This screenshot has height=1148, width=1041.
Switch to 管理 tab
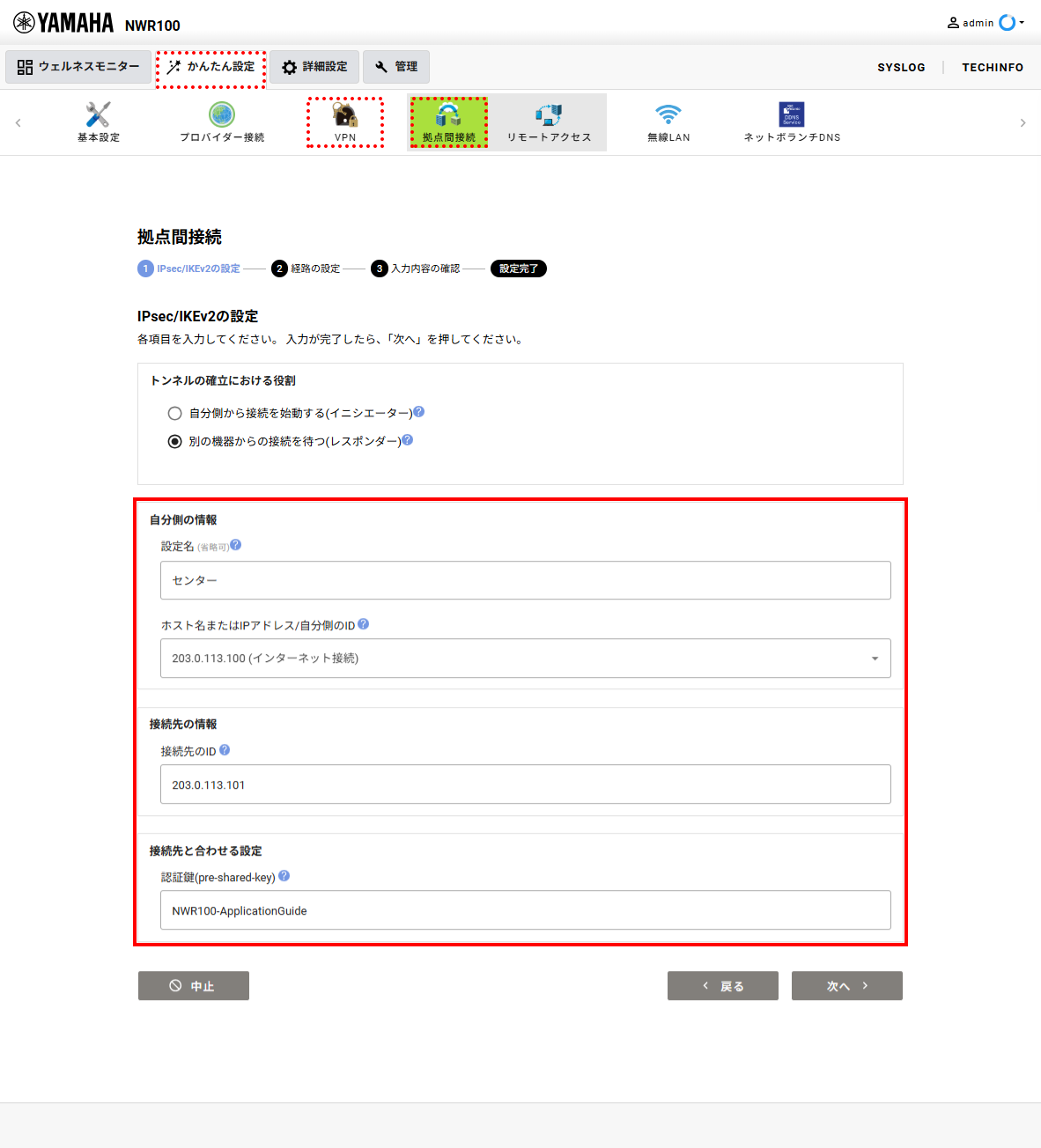396,67
